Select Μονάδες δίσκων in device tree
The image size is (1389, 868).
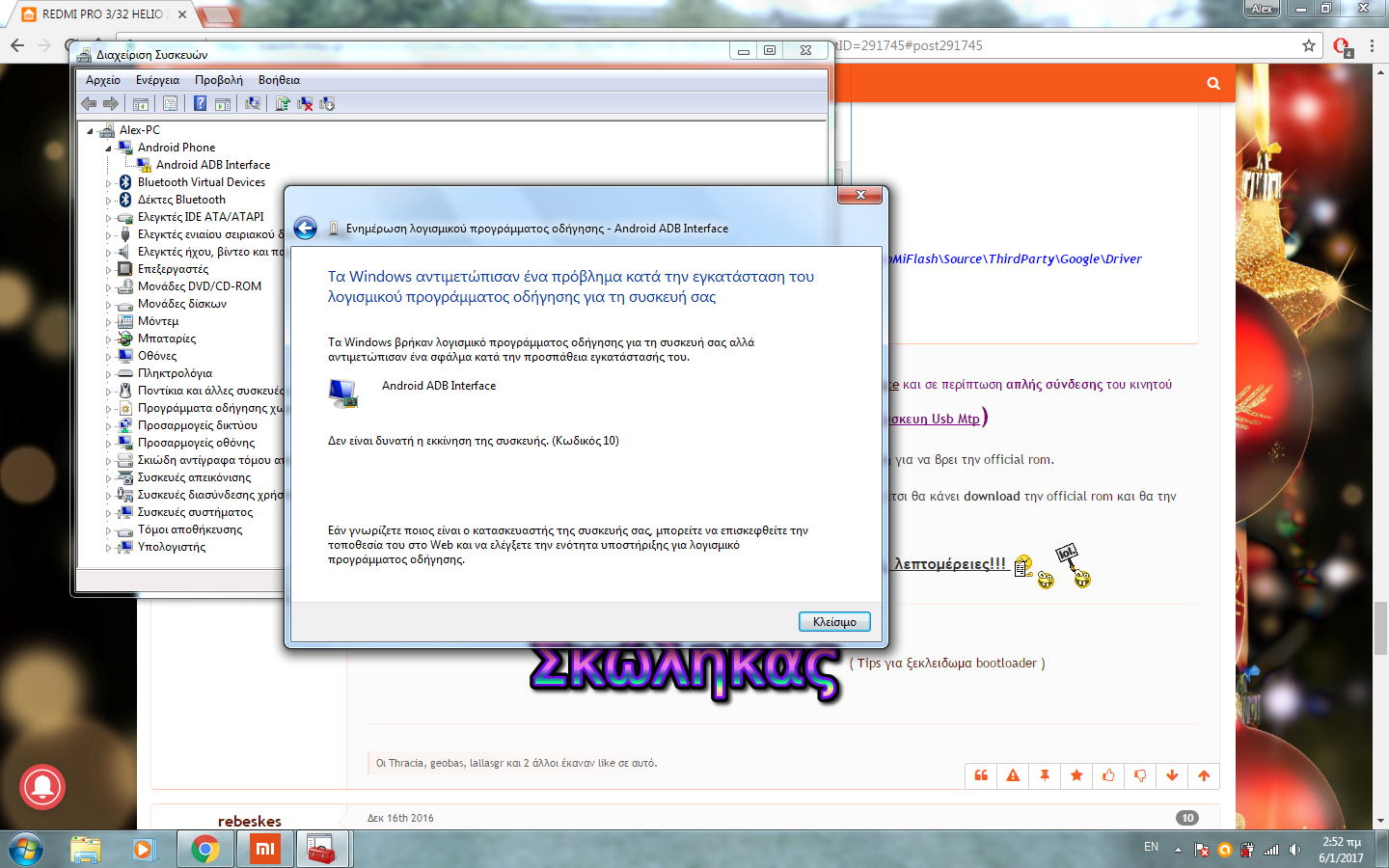(x=182, y=304)
